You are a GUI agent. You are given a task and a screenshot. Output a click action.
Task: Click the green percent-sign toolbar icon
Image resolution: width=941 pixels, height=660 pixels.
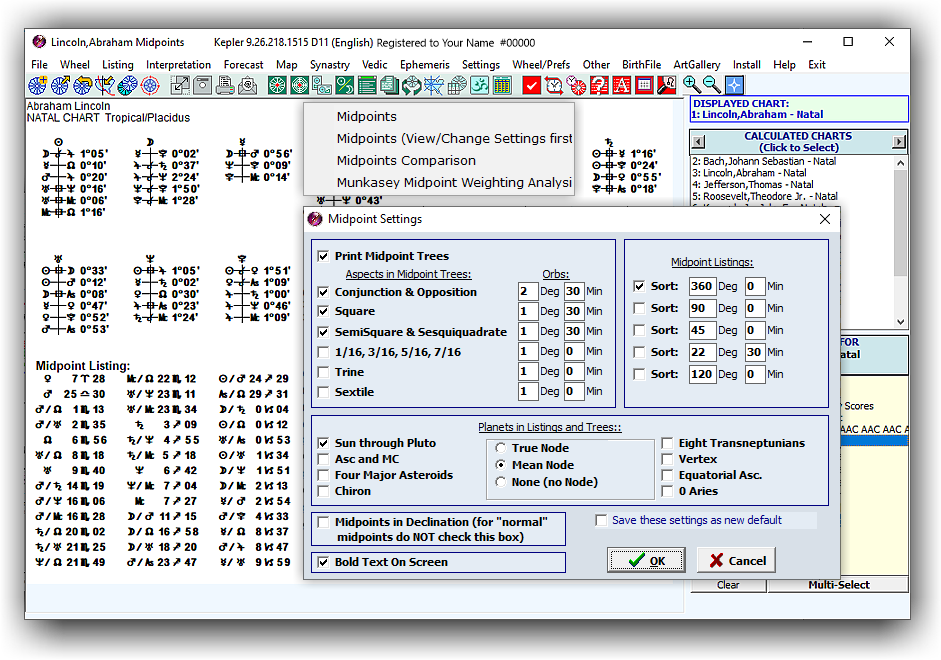[344, 85]
